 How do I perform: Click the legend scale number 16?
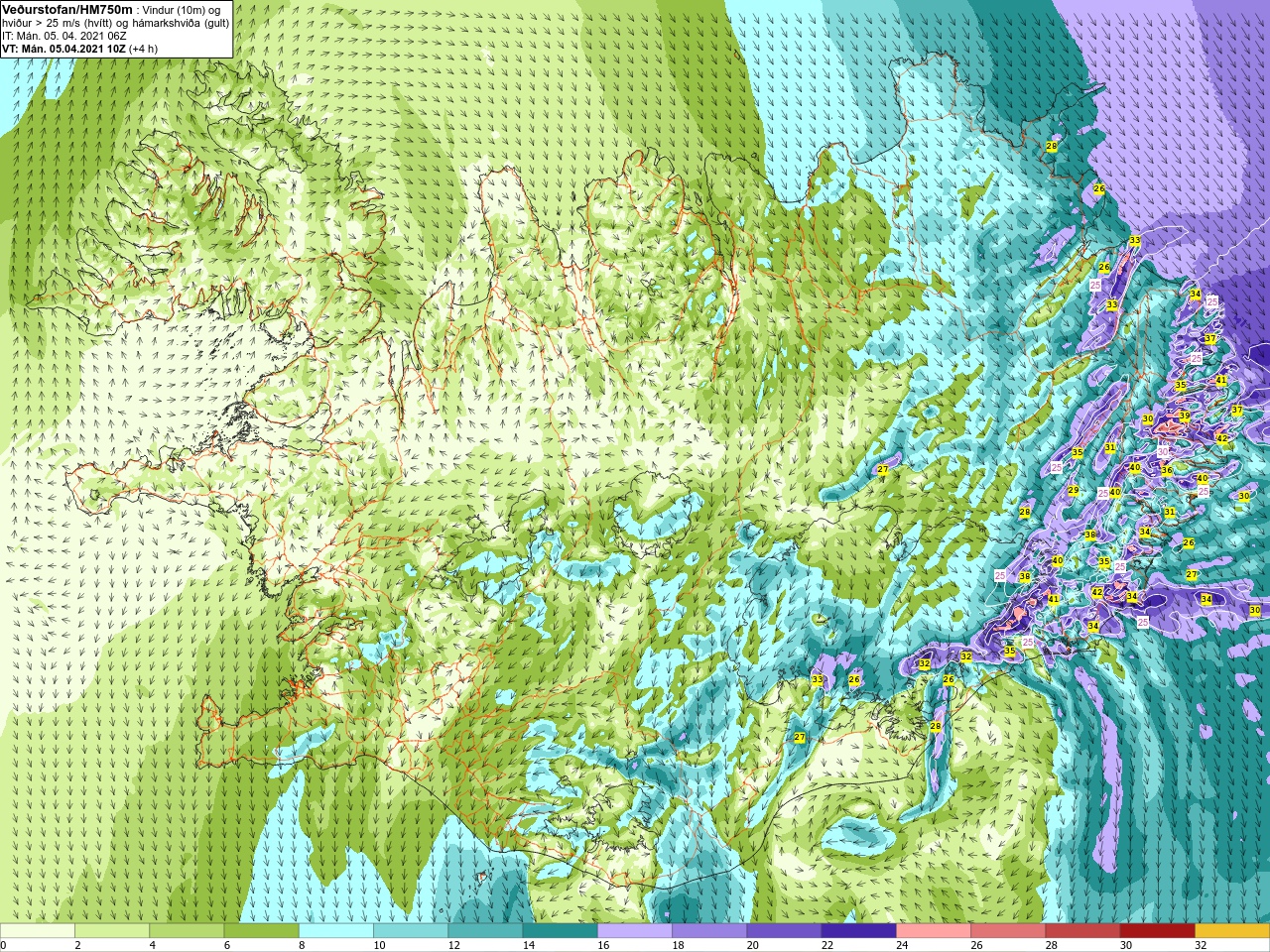click(x=602, y=945)
